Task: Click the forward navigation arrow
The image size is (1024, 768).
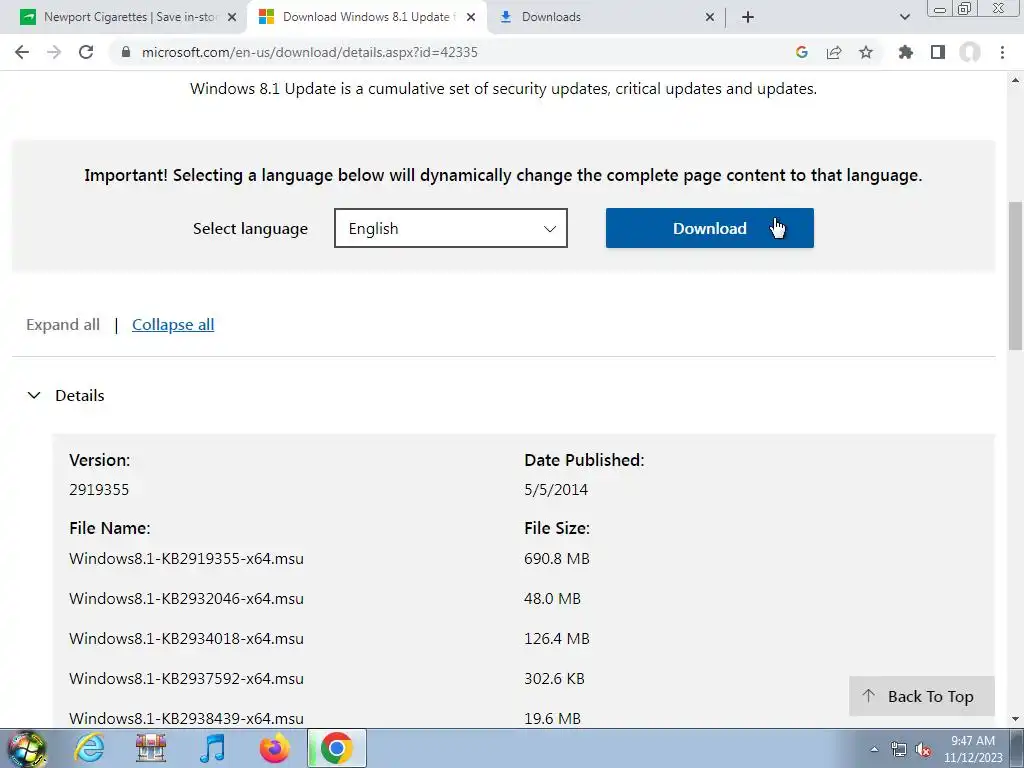Action: click(x=54, y=52)
